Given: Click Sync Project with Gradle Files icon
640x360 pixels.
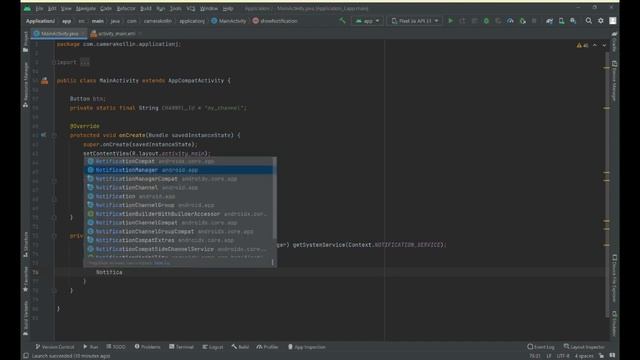Looking at the screenshot, I should tap(549, 20).
